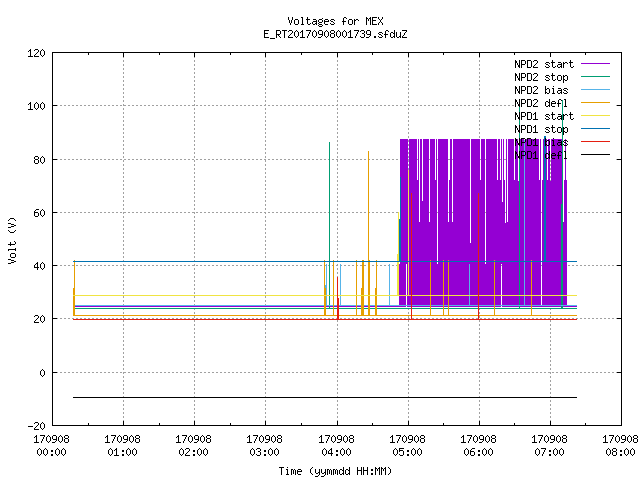The image size is (640, 480).
Task: Click the x-axis tick label 170908 03:00
Action: click(x=264, y=446)
